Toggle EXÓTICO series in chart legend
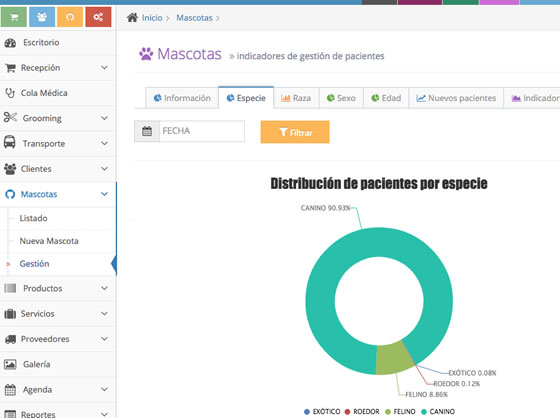Viewport: 560px width, 420px height. point(322,411)
